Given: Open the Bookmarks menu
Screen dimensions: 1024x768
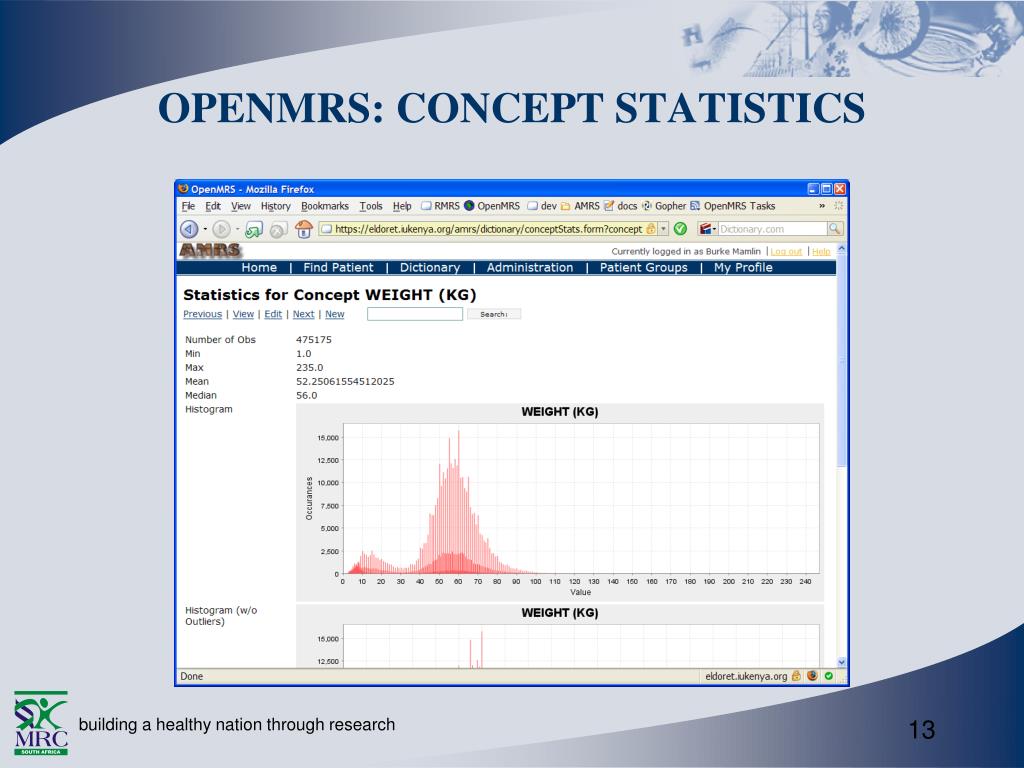Looking at the screenshot, I should (x=325, y=206).
